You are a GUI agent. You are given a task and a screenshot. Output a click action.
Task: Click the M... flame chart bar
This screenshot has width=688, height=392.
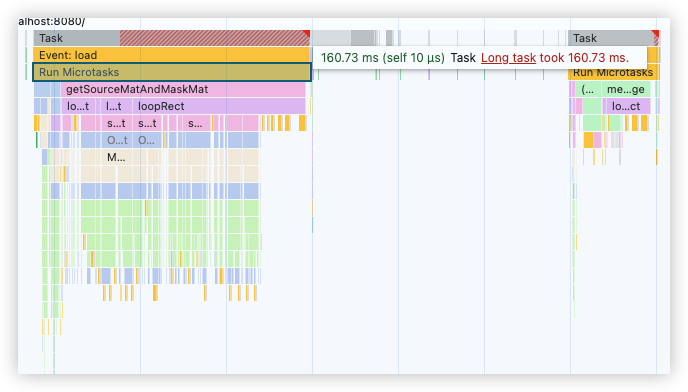click(x=116, y=158)
